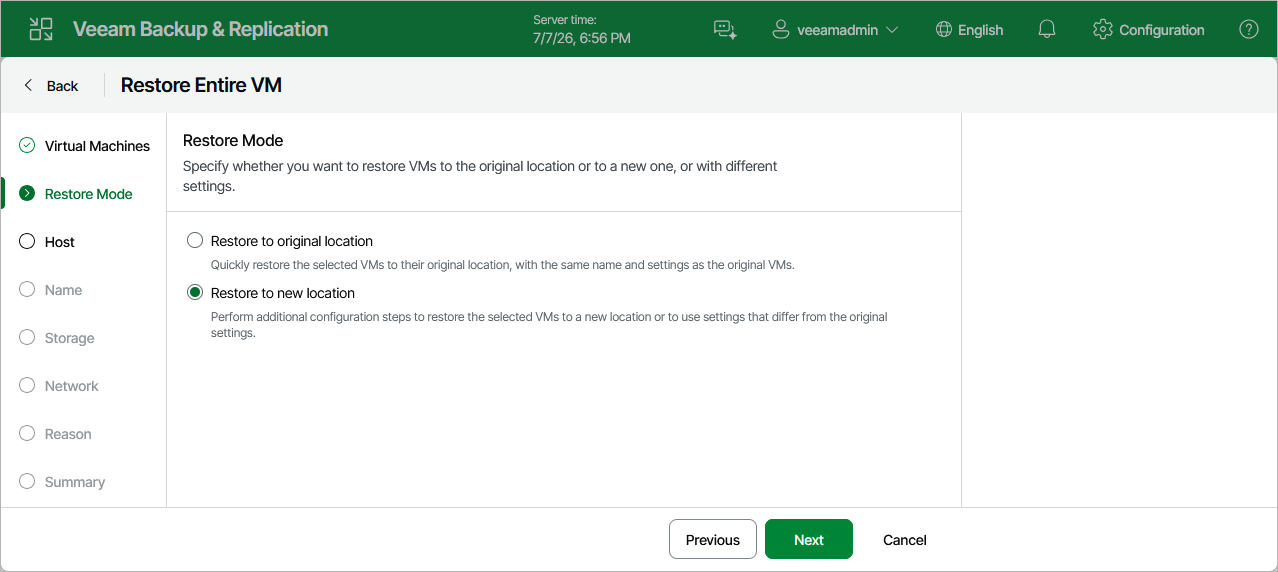The height and width of the screenshot is (572, 1278).
Task: Open the Storage wizard step
Action: tap(70, 338)
